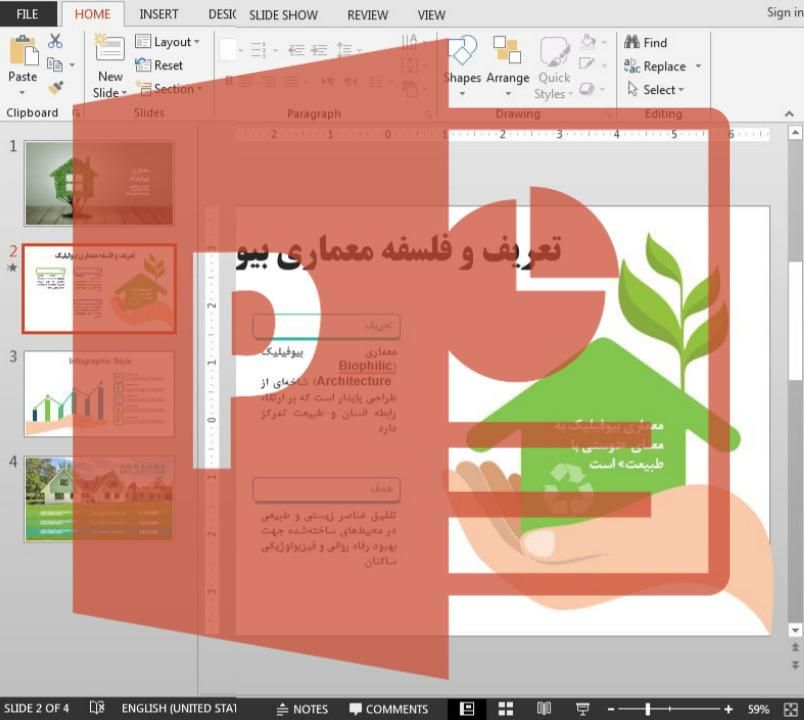Open the Arrange menu
The image size is (804, 720).
click(x=507, y=66)
